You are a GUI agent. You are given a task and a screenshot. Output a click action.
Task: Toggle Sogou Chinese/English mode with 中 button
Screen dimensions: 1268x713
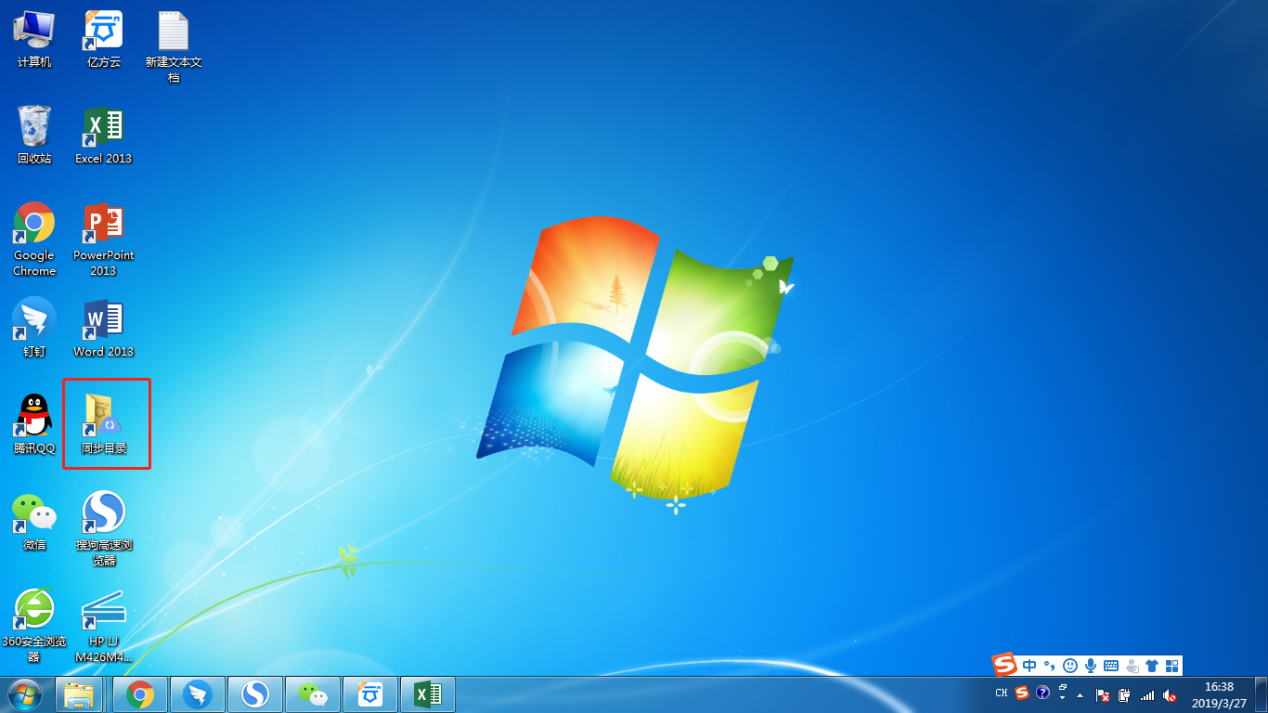point(1029,666)
